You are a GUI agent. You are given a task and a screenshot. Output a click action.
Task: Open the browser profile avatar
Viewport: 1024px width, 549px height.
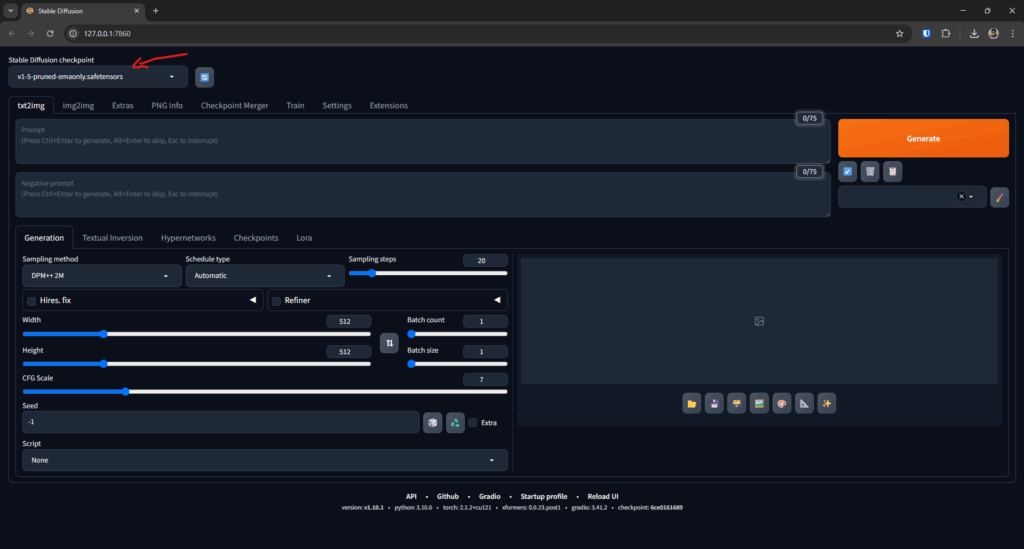993,33
